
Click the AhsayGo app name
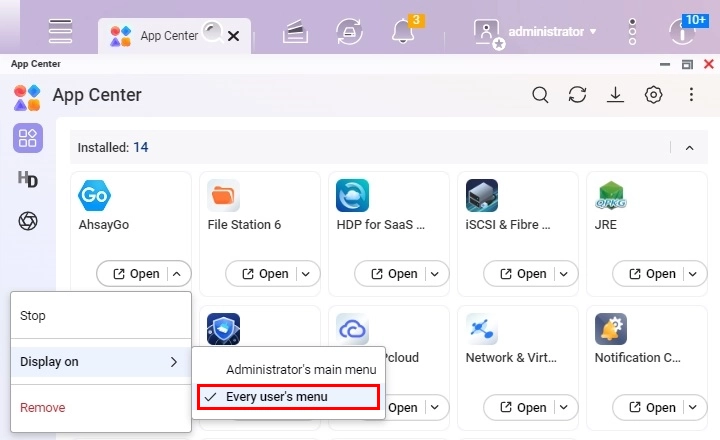click(x=104, y=225)
